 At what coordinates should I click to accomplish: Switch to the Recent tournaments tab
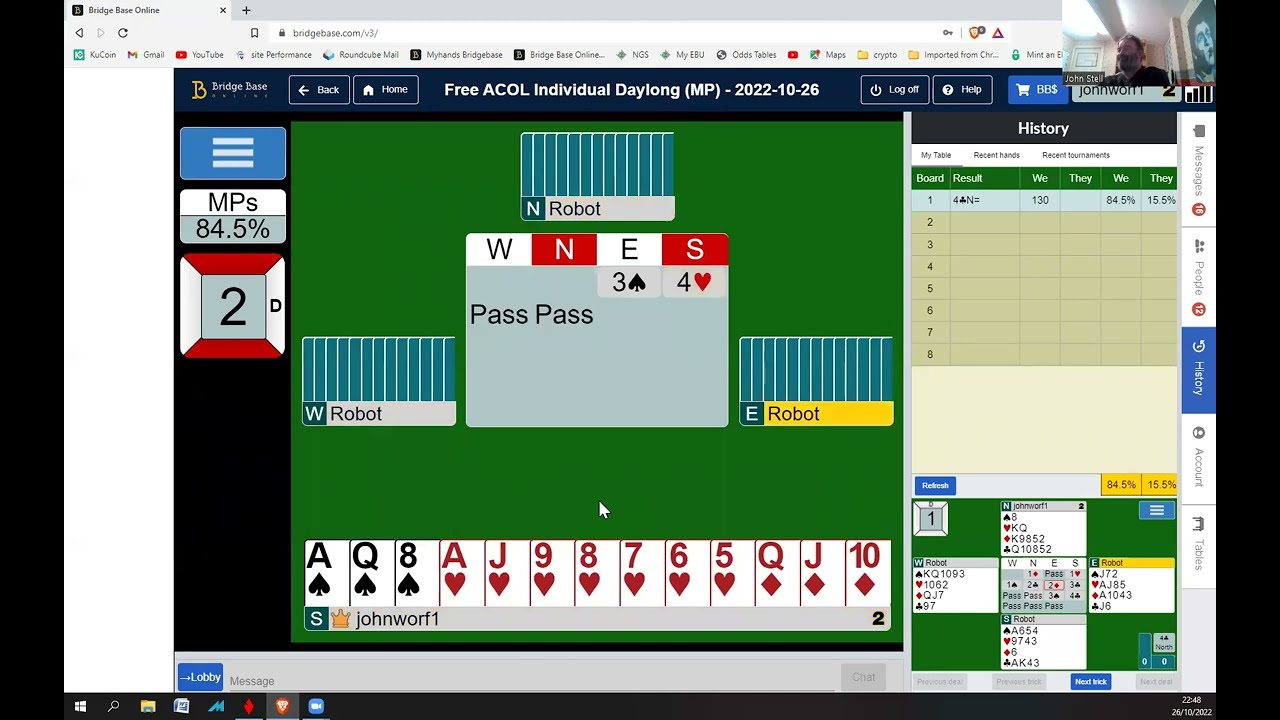pyautogui.click(x=1076, y=155)
